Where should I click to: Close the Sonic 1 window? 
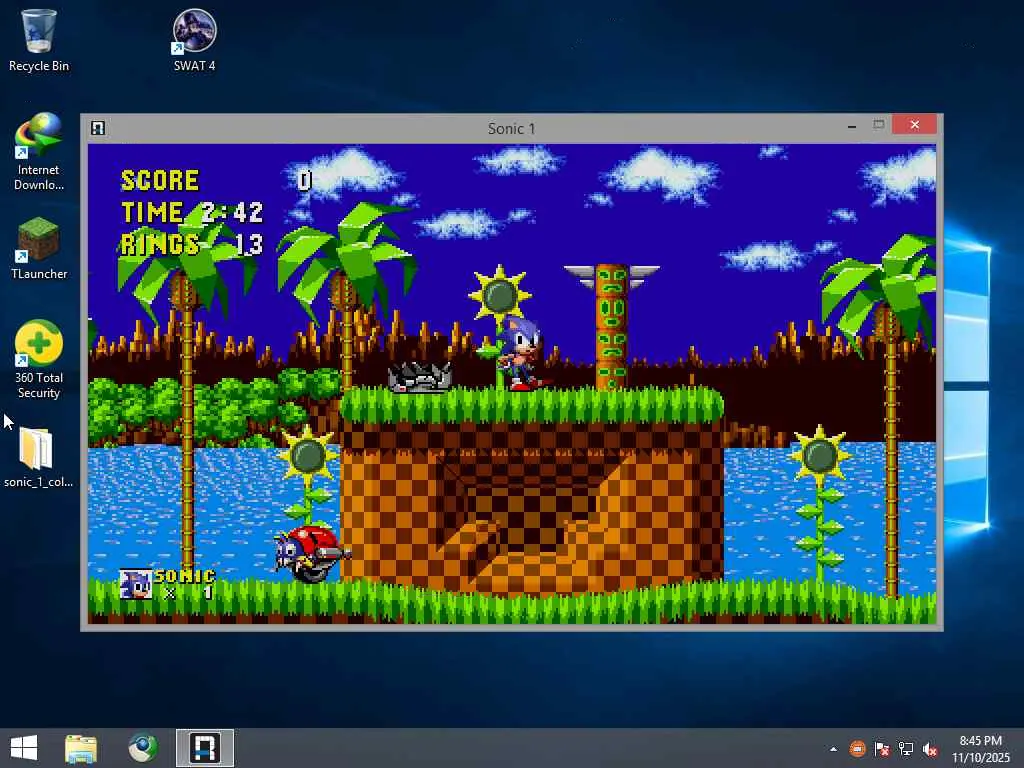point(914,125)
